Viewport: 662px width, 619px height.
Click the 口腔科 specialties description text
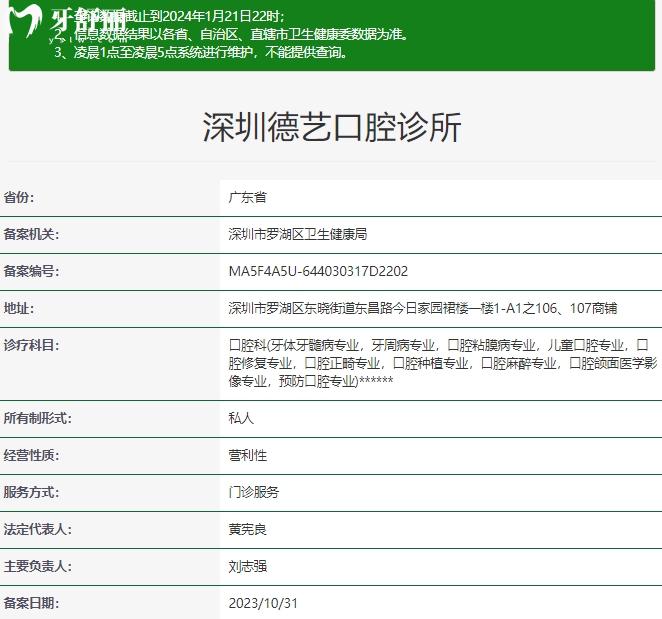pyautogui.click(x=443, y=363)
